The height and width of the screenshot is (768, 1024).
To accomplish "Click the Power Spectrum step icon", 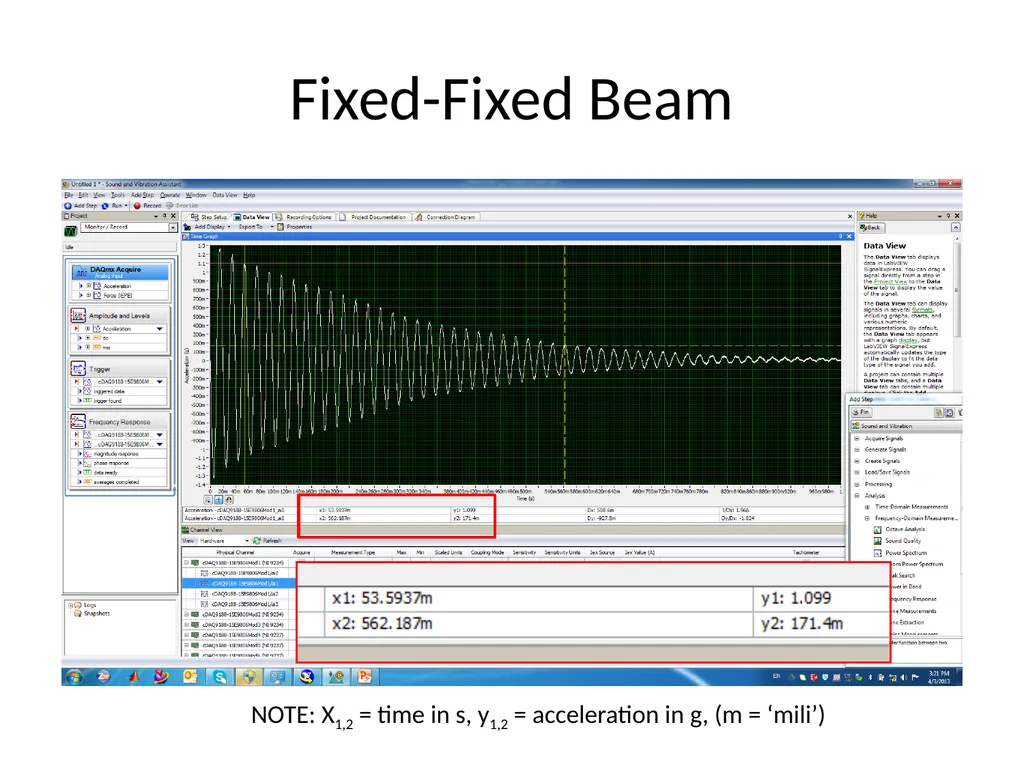I will 877,552.
